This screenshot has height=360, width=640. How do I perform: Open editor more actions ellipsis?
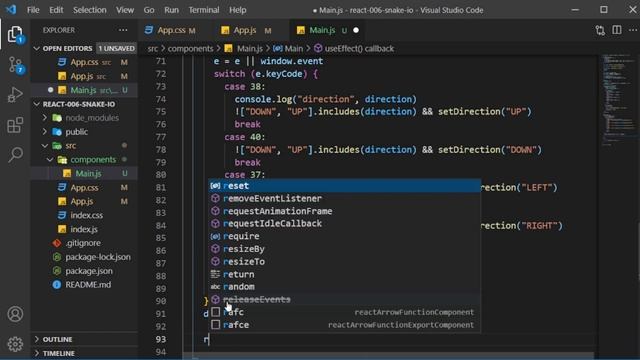[633, 30]
